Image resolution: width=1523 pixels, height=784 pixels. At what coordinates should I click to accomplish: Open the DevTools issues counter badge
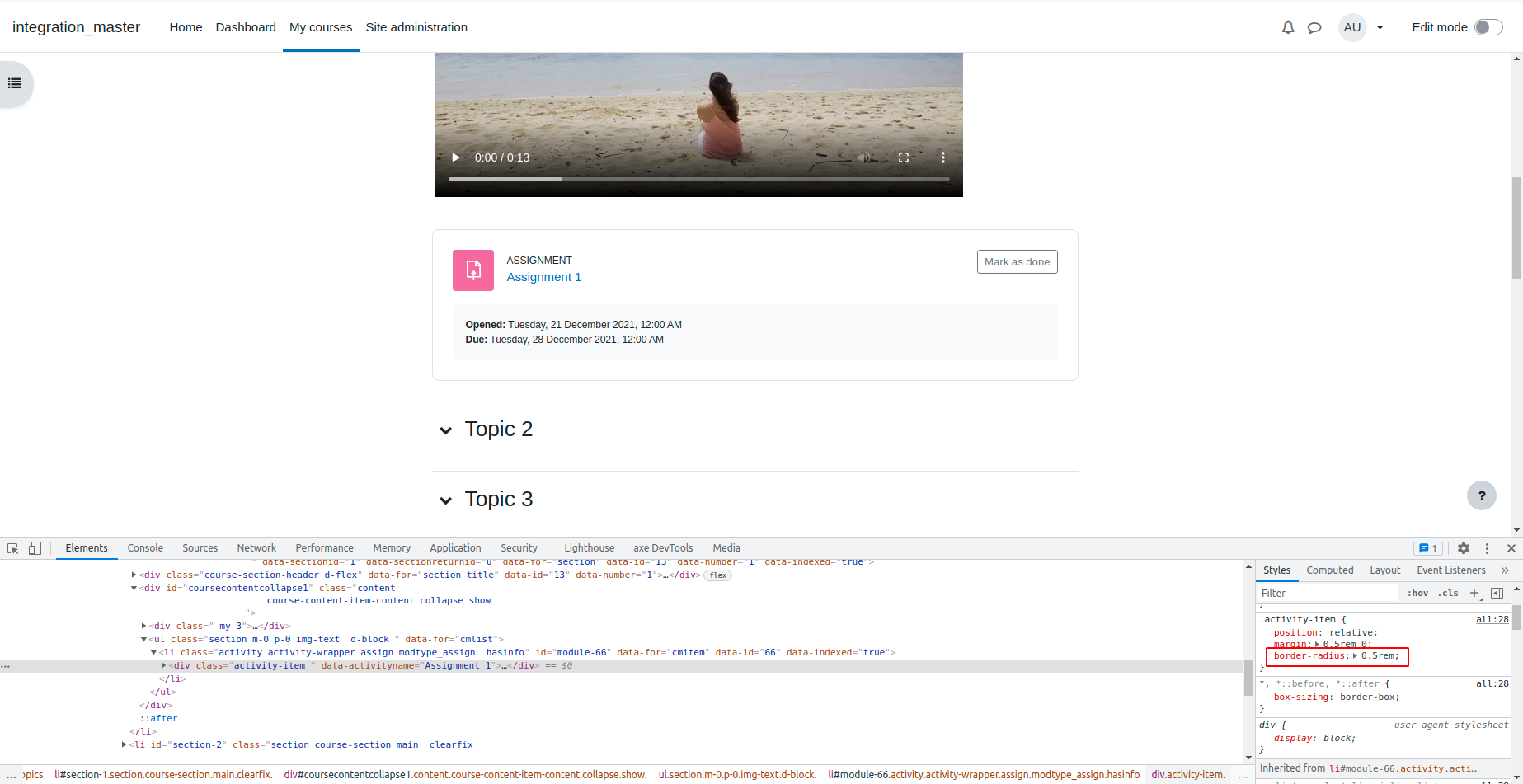[x=1428, y=548]
